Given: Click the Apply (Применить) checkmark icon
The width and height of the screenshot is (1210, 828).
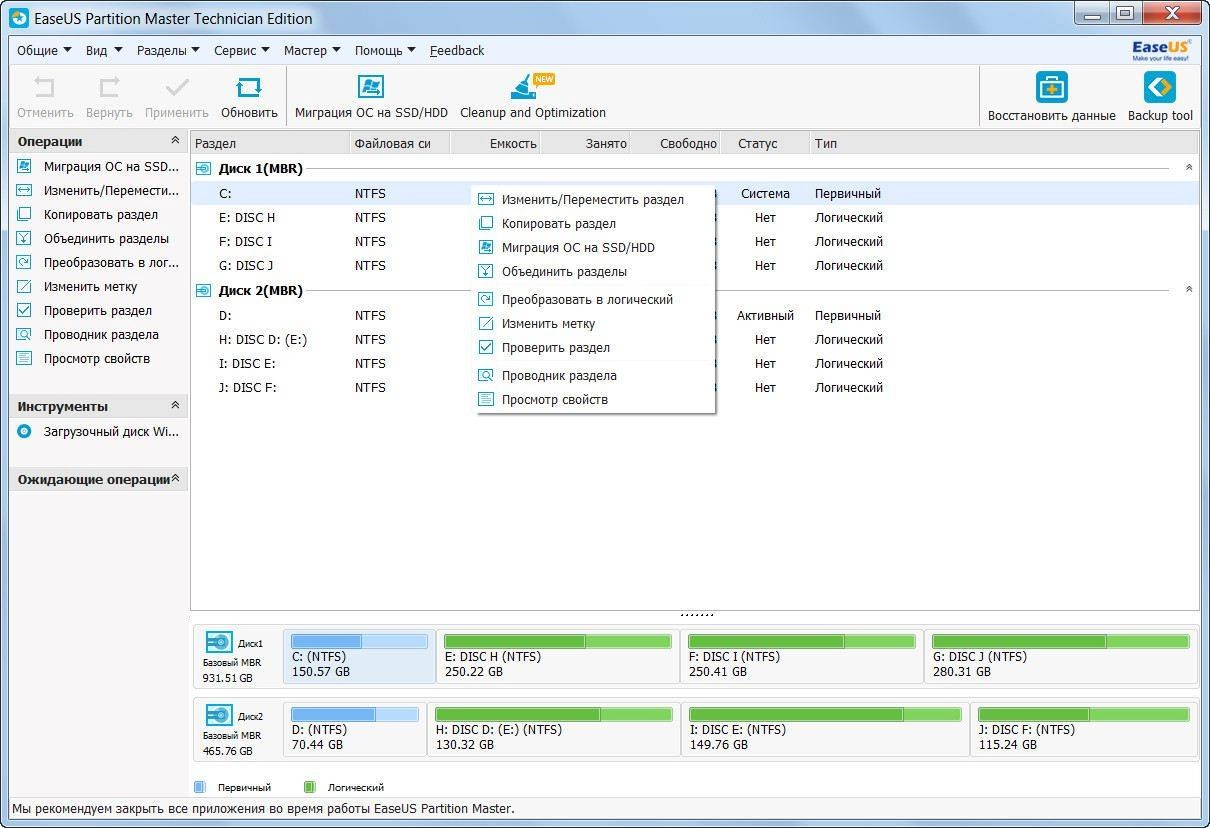Looking at the screenshot, I should [177, 87].
